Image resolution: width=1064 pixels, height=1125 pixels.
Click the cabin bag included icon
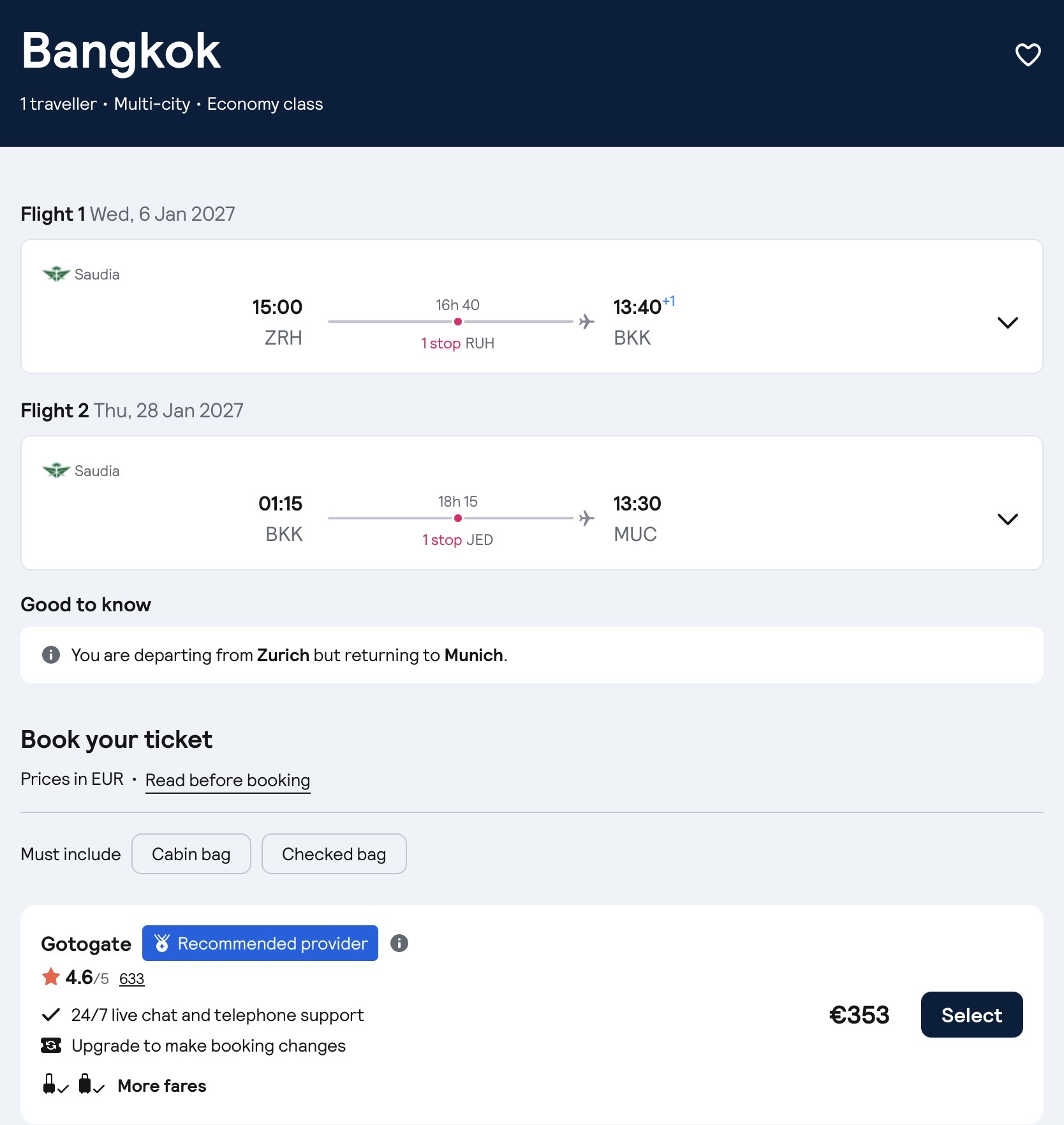click(55, 1084)
